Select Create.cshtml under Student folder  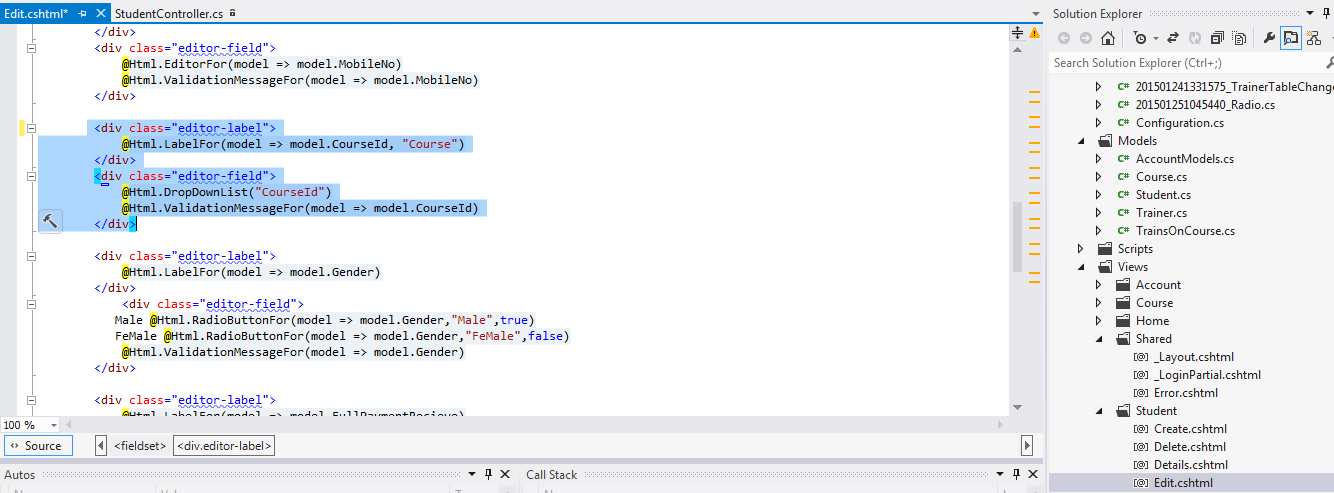[x=1190, y=429]
